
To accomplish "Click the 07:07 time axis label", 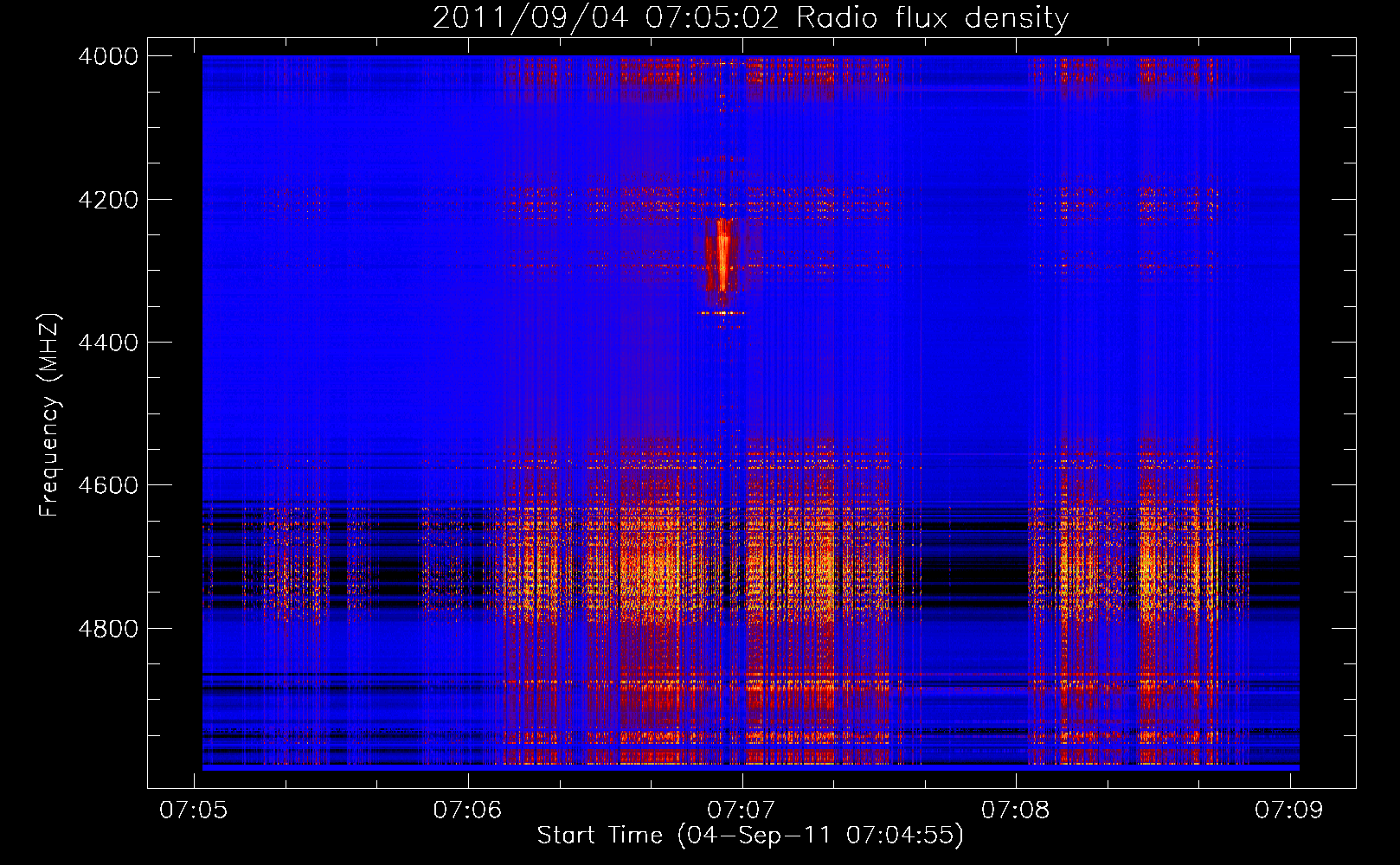I will click(x=742, y=810).
